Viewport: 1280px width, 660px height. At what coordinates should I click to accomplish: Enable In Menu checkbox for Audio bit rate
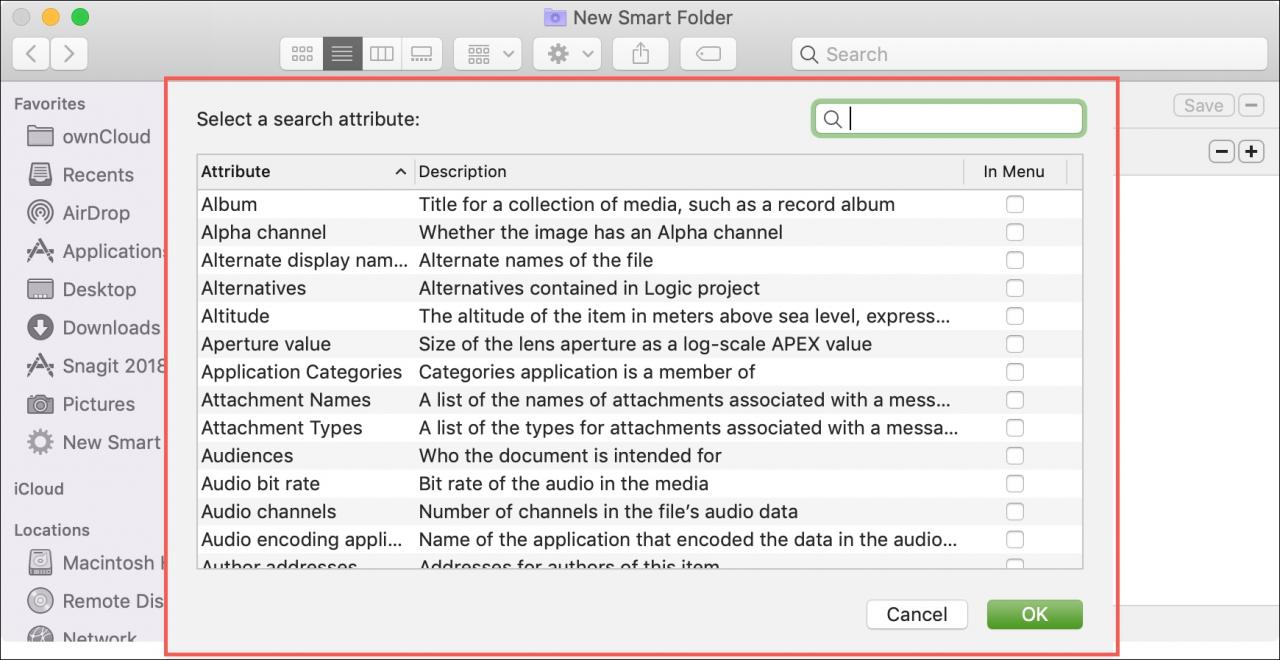1015,484
